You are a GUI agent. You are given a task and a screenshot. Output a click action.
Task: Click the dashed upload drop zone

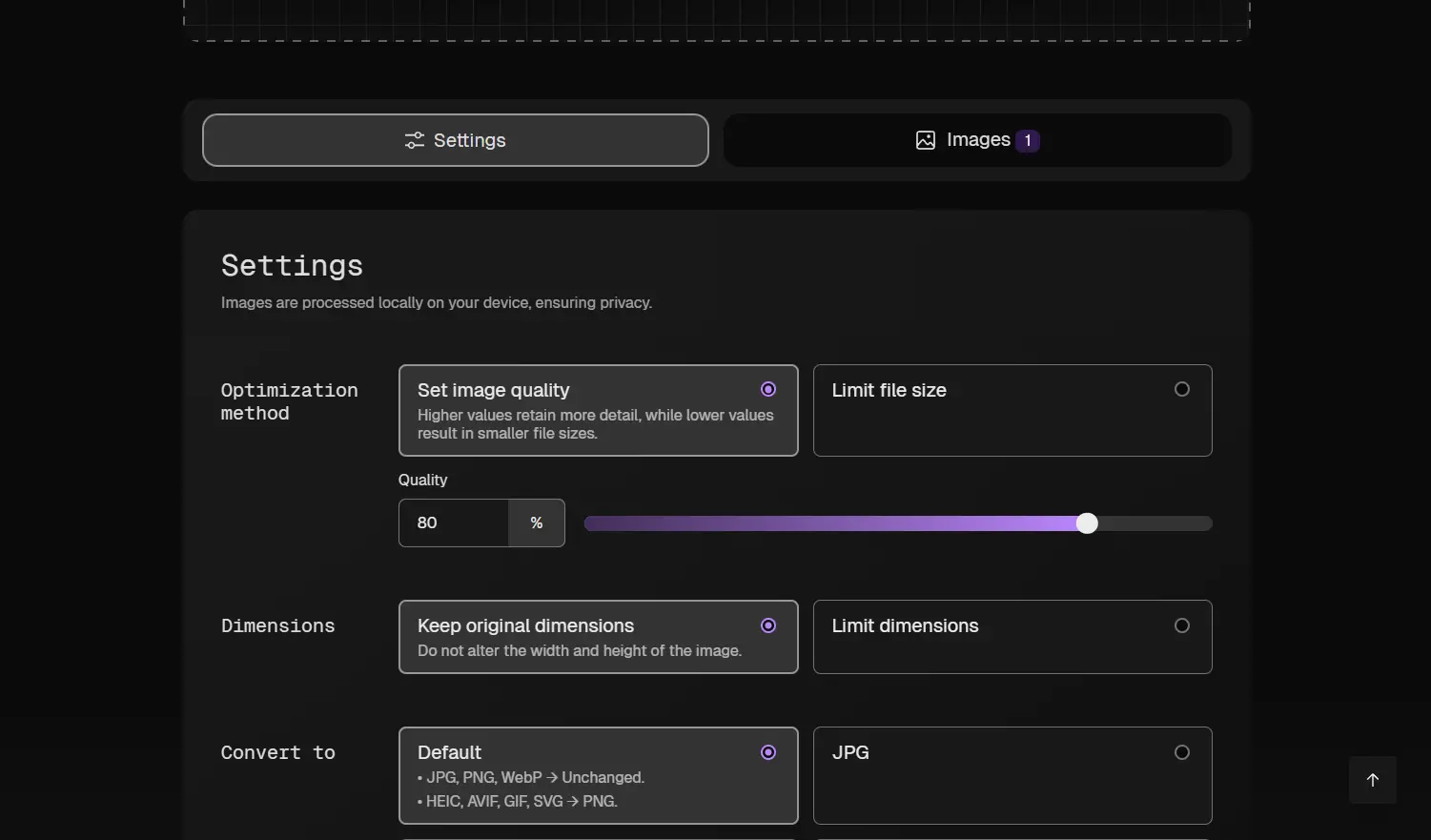pos(715,19)
